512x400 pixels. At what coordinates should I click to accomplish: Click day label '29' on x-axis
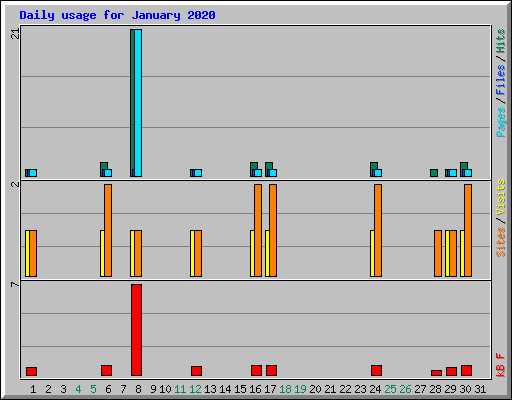coord(450,389)
